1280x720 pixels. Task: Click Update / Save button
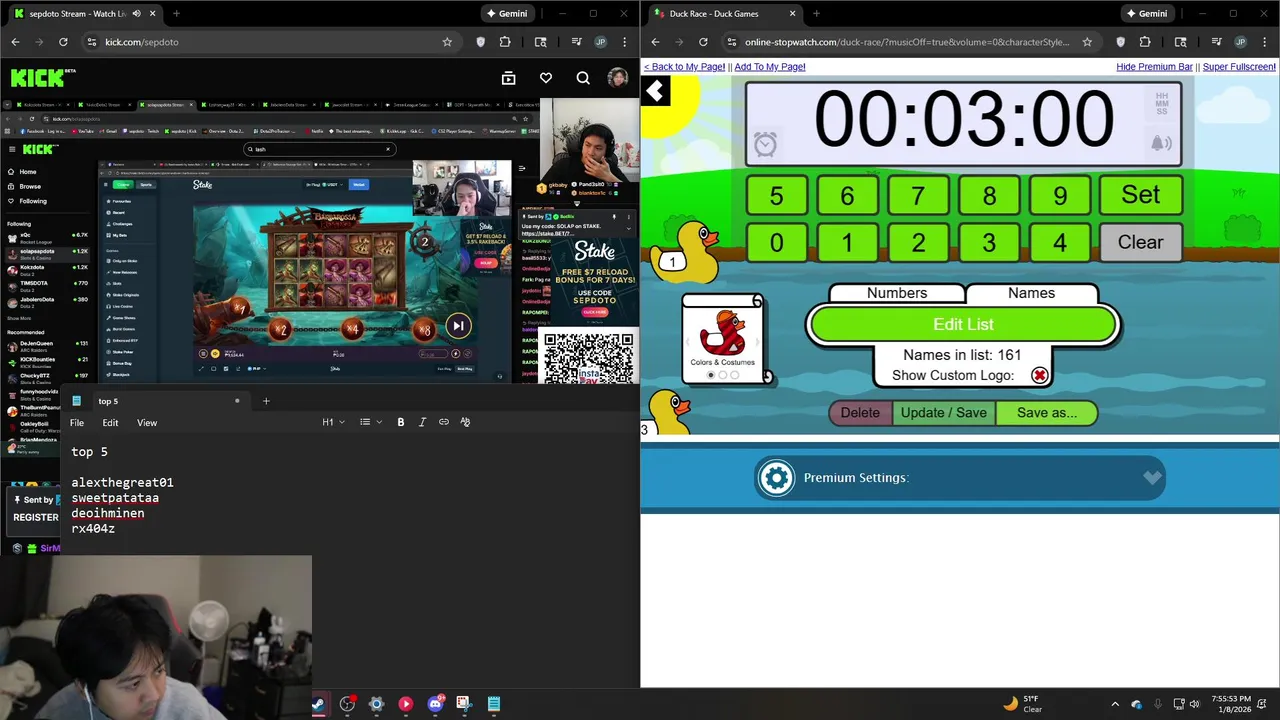click(943, 413)
